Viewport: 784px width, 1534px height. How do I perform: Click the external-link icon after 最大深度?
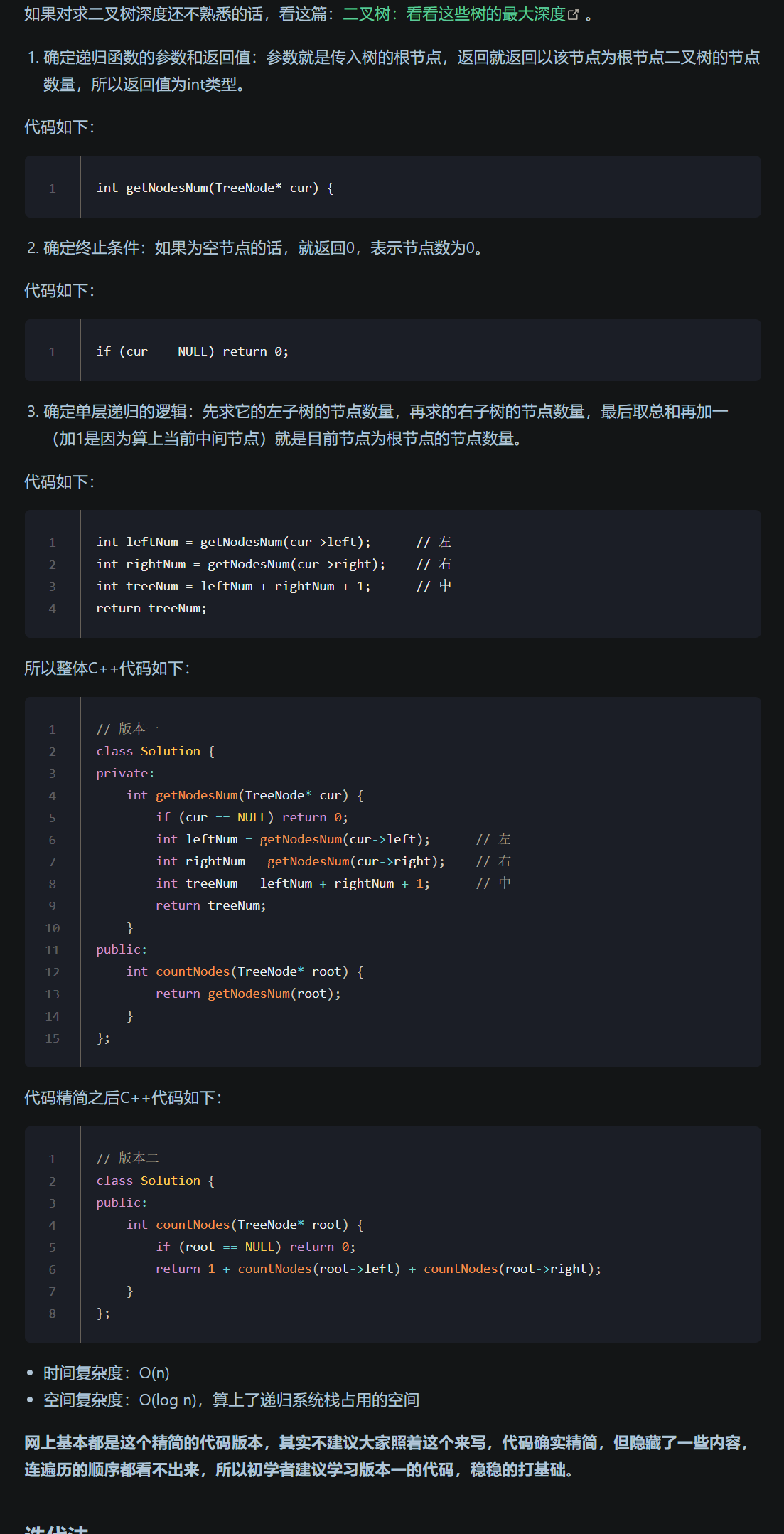point(574,15)
